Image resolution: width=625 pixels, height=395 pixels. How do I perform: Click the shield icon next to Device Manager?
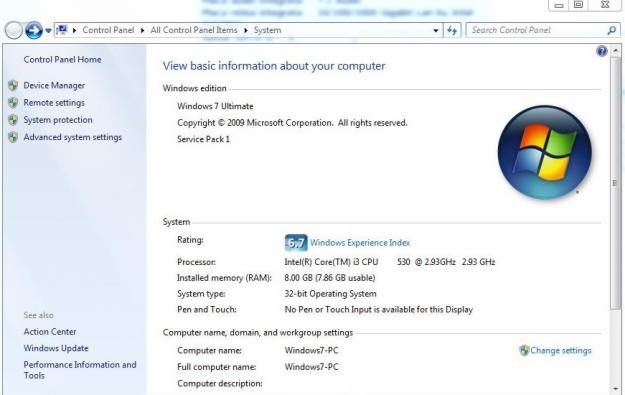(13, 85)
